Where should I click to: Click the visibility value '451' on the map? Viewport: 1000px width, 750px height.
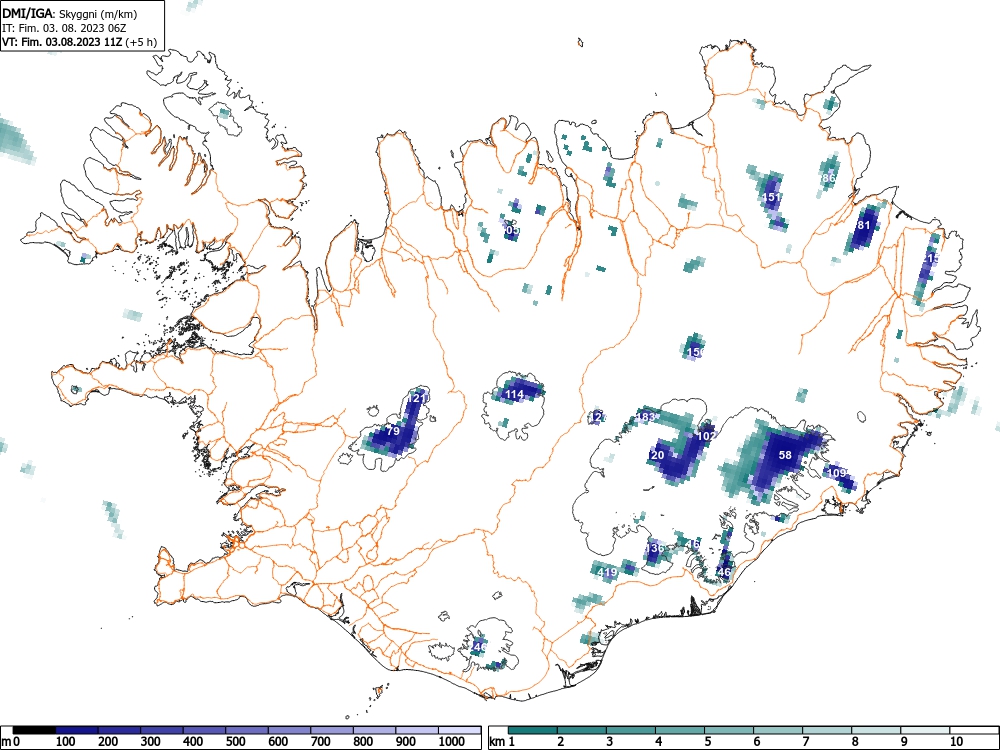pyautogui.click(x=771, y=197)
